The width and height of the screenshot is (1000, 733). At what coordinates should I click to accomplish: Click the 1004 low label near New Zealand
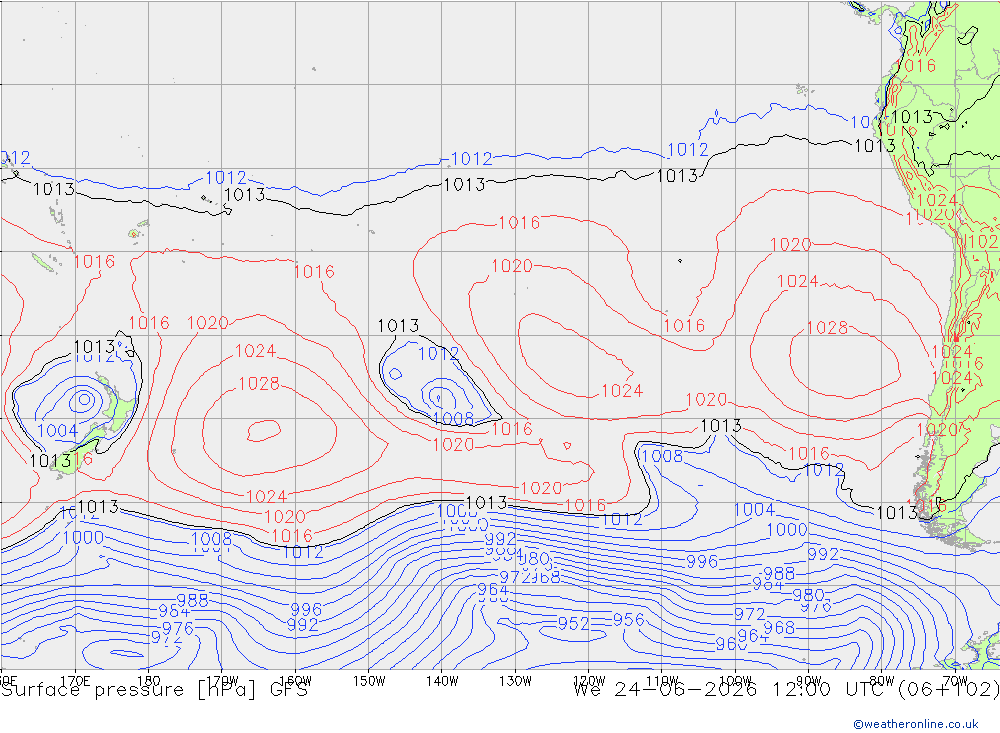tap(57, 431)
